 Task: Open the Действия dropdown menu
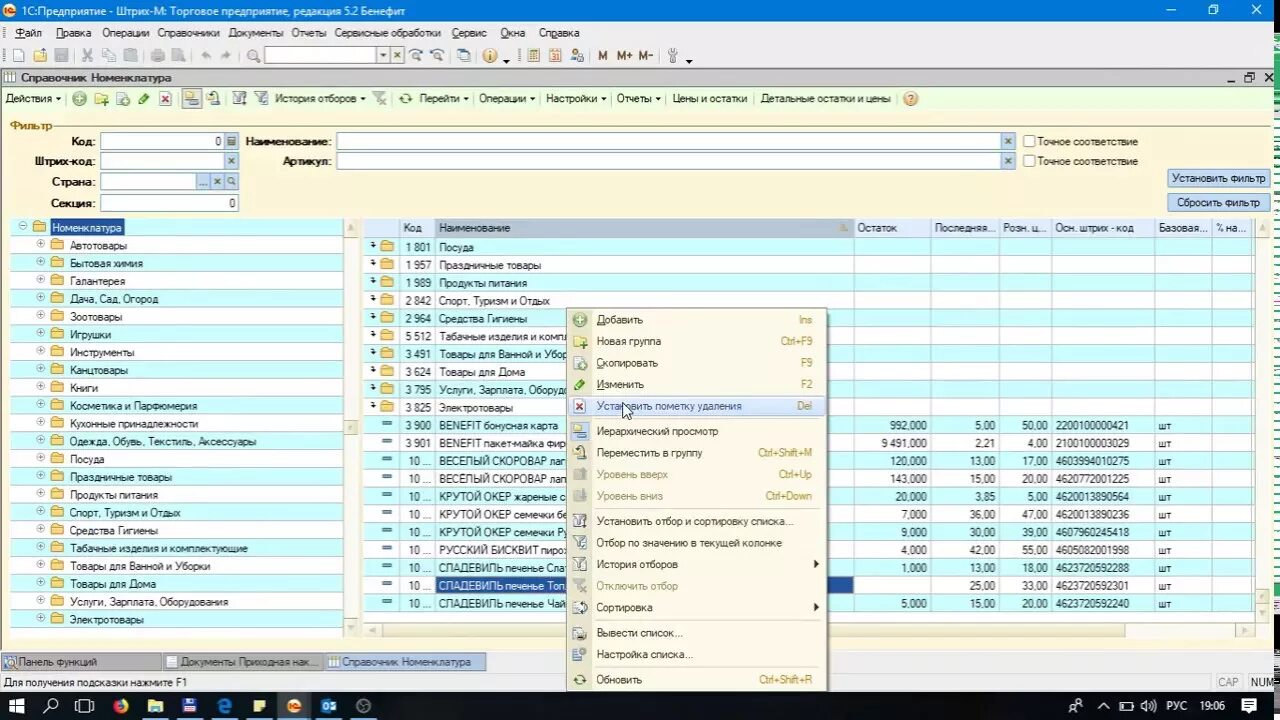[33, 99]
